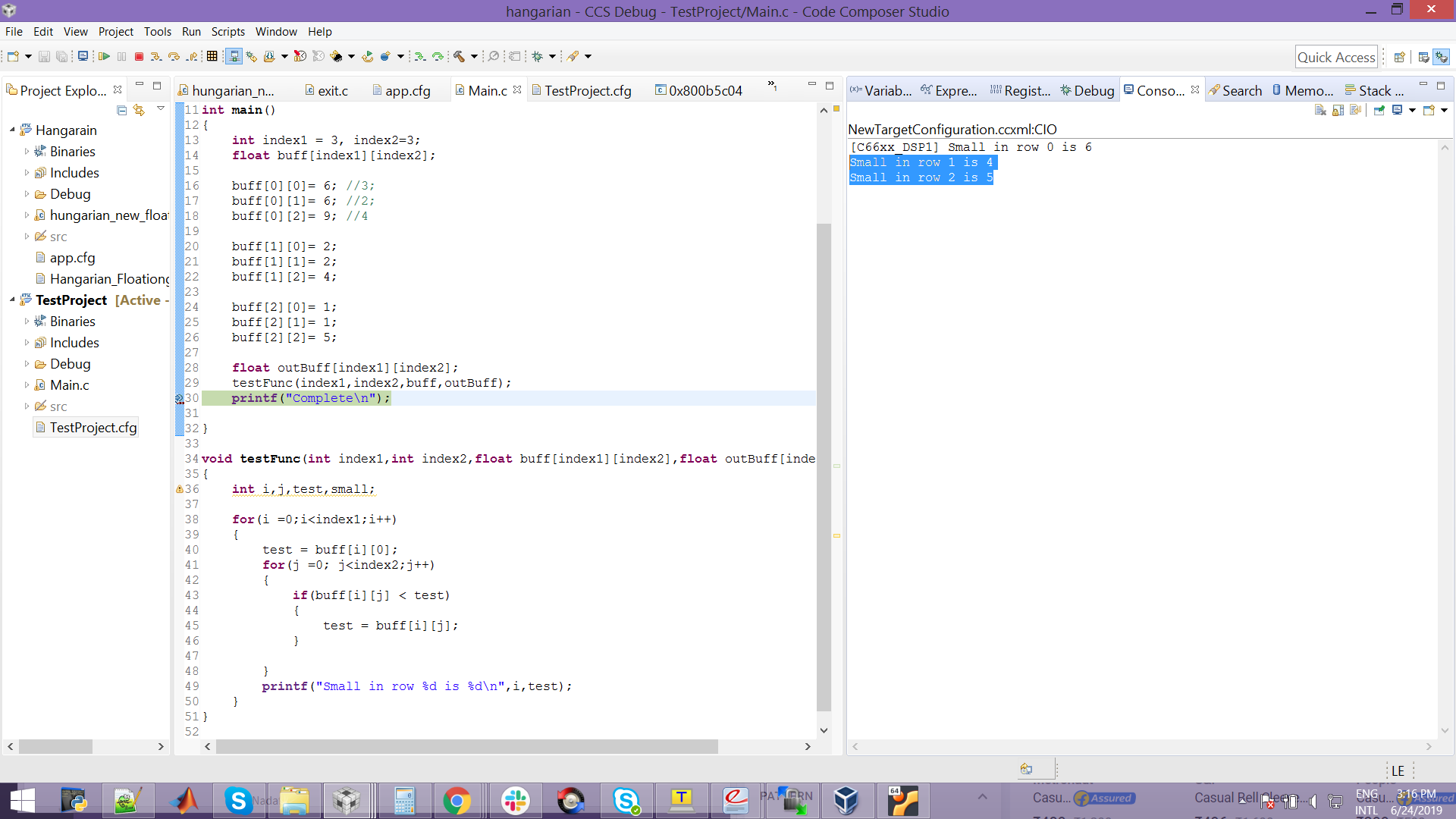The width and height of the screenshot is (1456, 819).
Task: Click the Step Into icon
Action: 155,56
